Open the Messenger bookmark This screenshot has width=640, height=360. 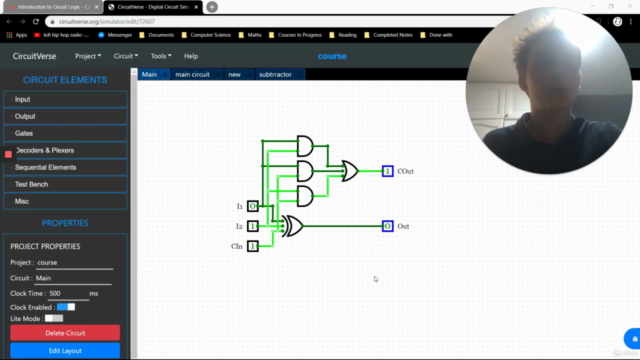(x=116, y=35)
